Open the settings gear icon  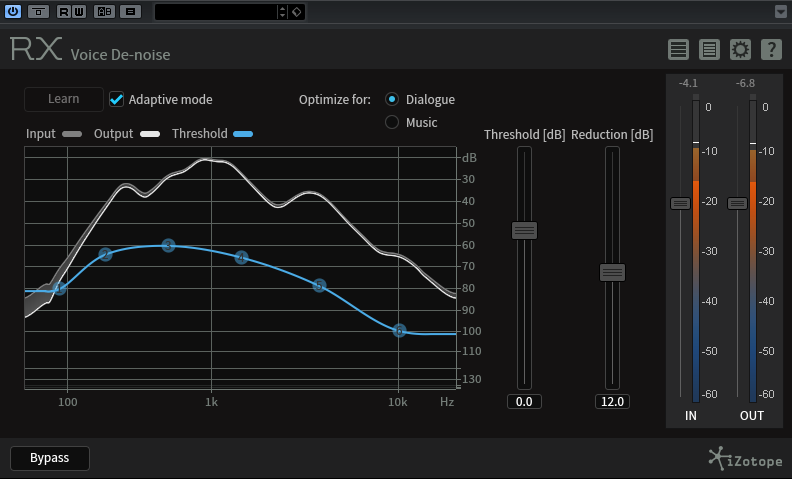click(740, 50)
